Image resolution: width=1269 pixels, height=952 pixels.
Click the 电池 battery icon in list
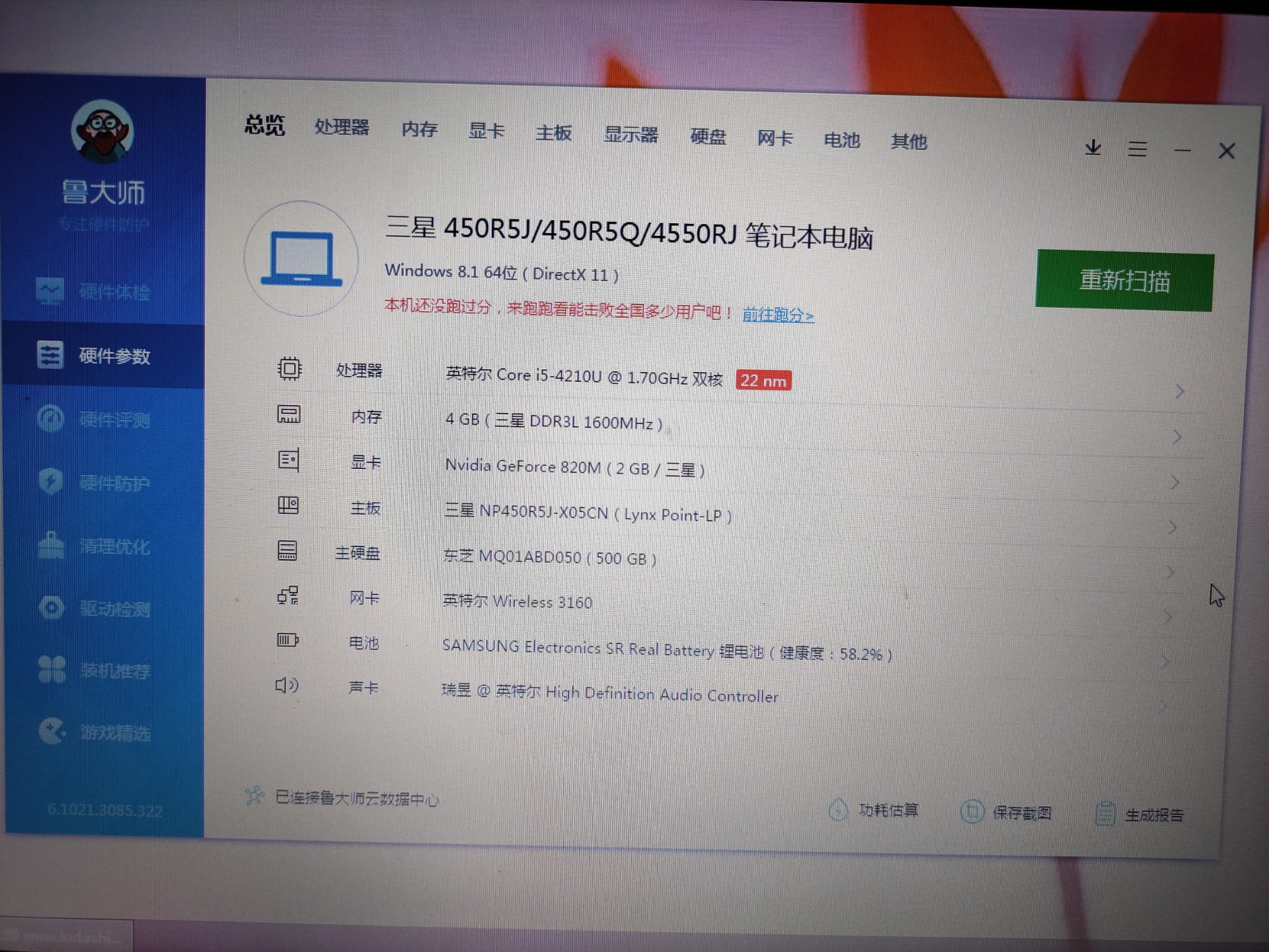pos(287,640)
